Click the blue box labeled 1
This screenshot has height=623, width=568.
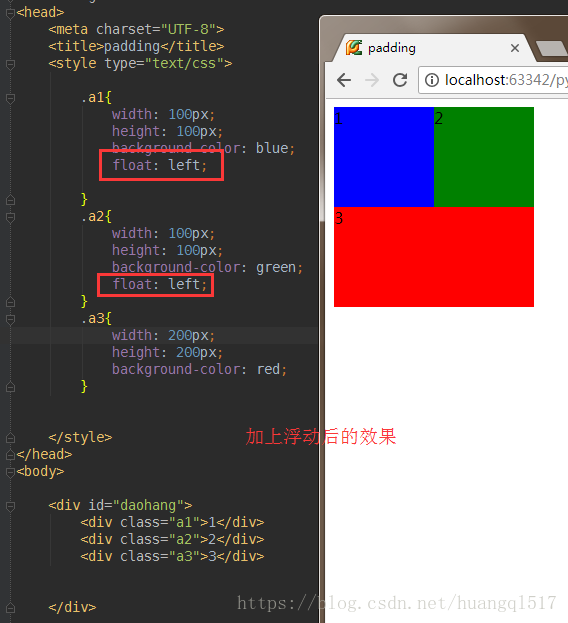(384, 157)
